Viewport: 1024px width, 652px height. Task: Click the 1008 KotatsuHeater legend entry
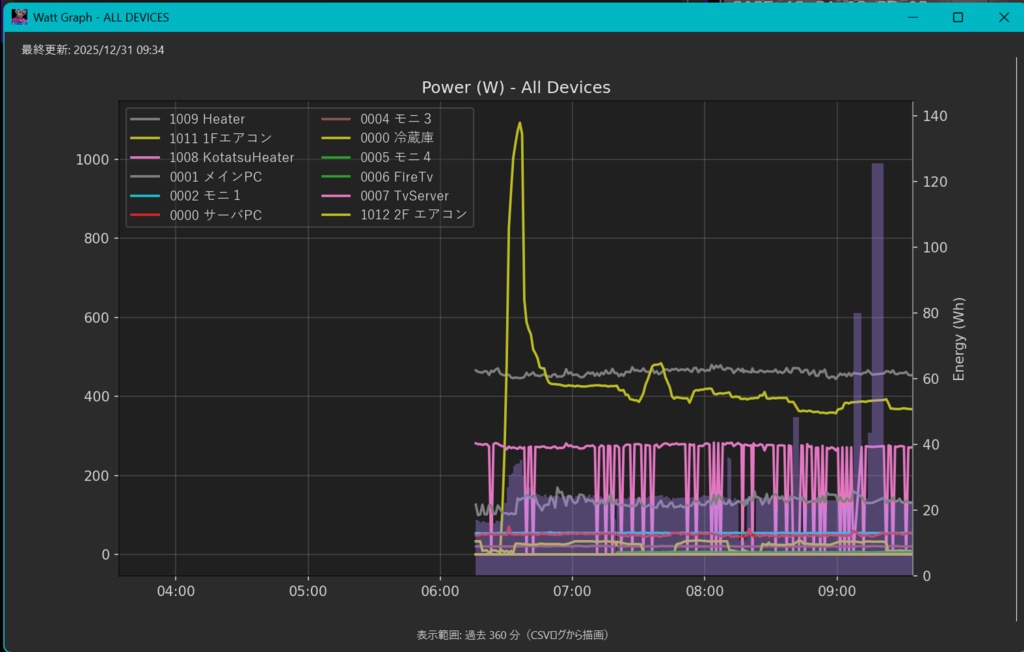212,157
